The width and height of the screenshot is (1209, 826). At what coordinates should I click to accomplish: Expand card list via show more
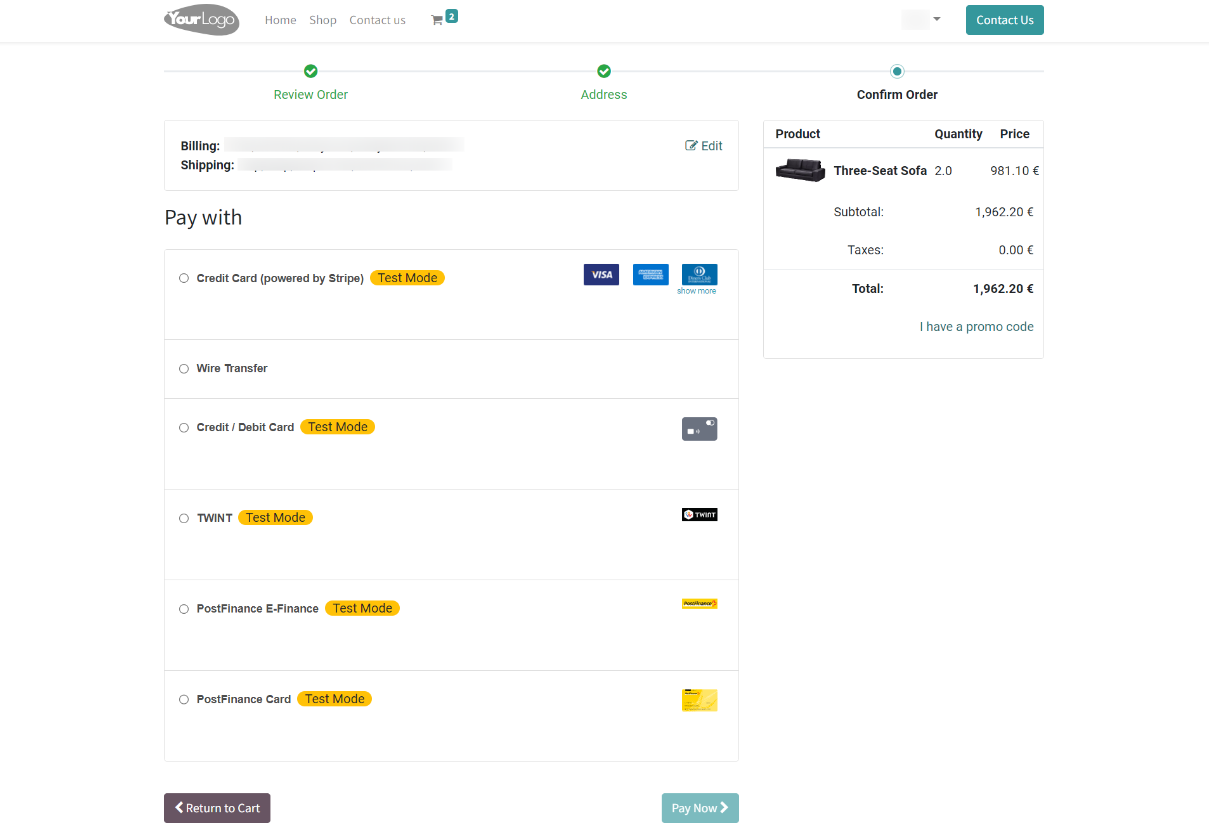696,291
